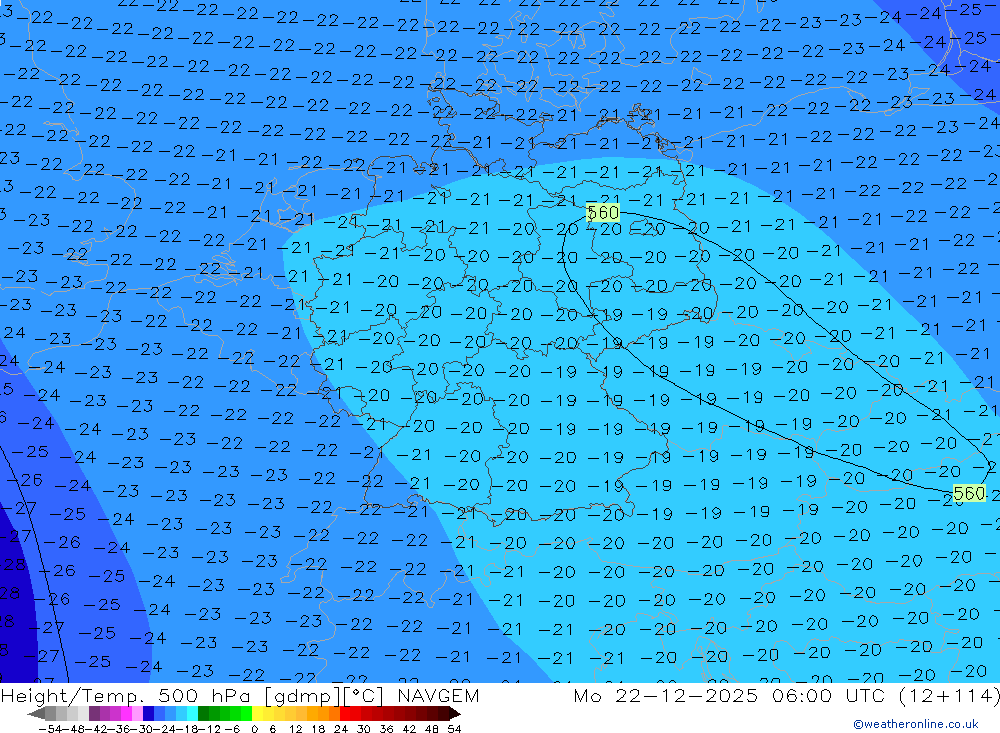Image resolution: width=1000 pixels, height=733 pixels.
Task: Click the yellow legend swatch above 0
Action: tap(258, 713)
